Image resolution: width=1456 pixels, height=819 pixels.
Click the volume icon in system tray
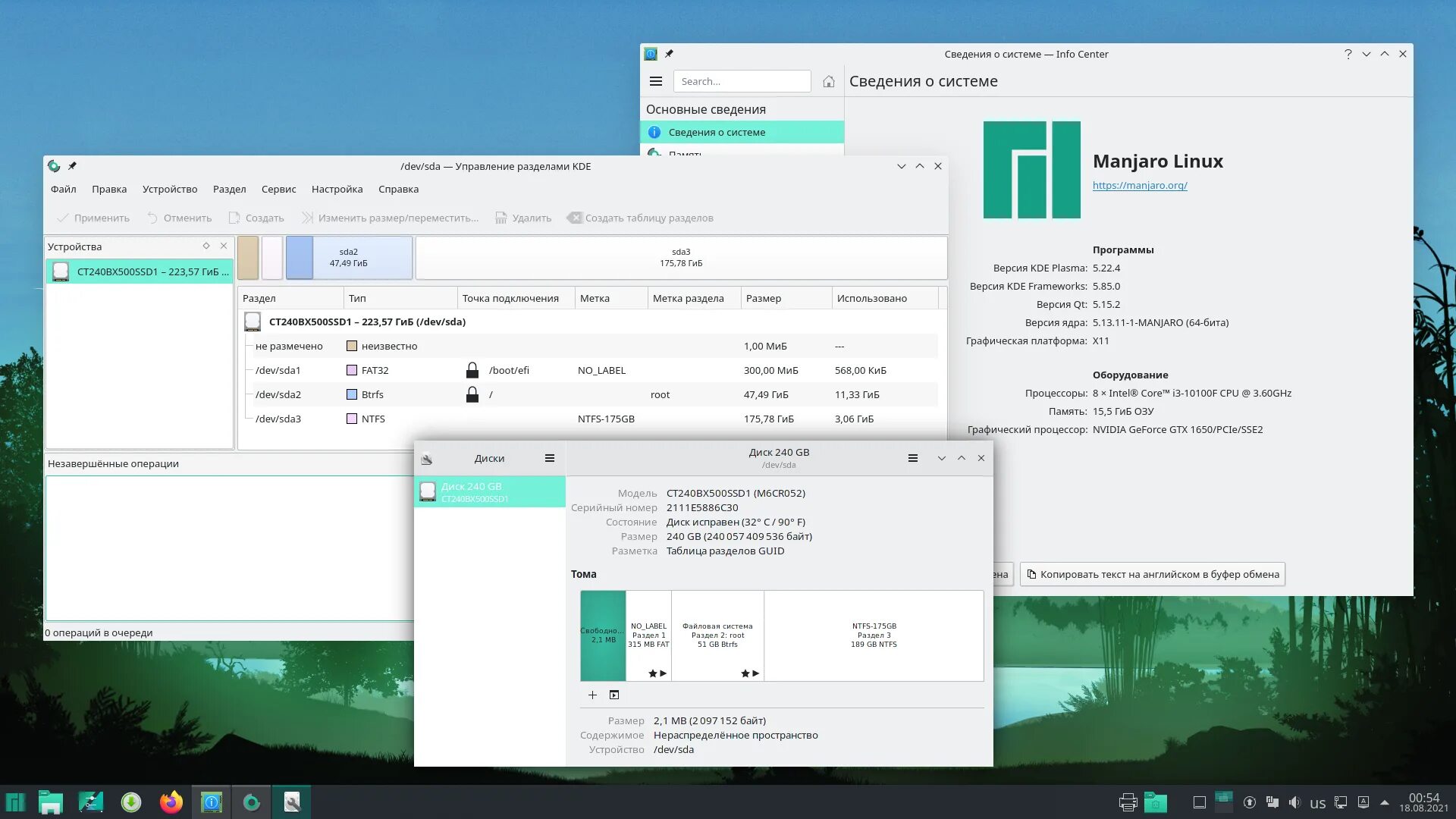point(1294,803)
